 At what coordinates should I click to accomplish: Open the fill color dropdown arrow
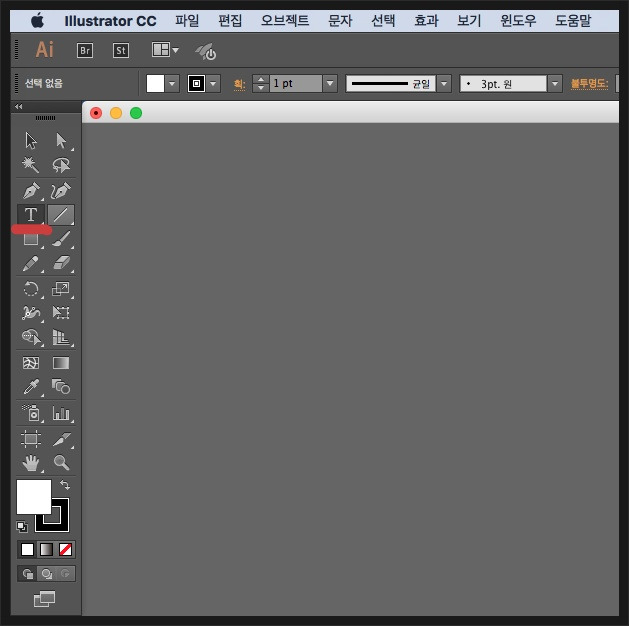tap(172, 84)
